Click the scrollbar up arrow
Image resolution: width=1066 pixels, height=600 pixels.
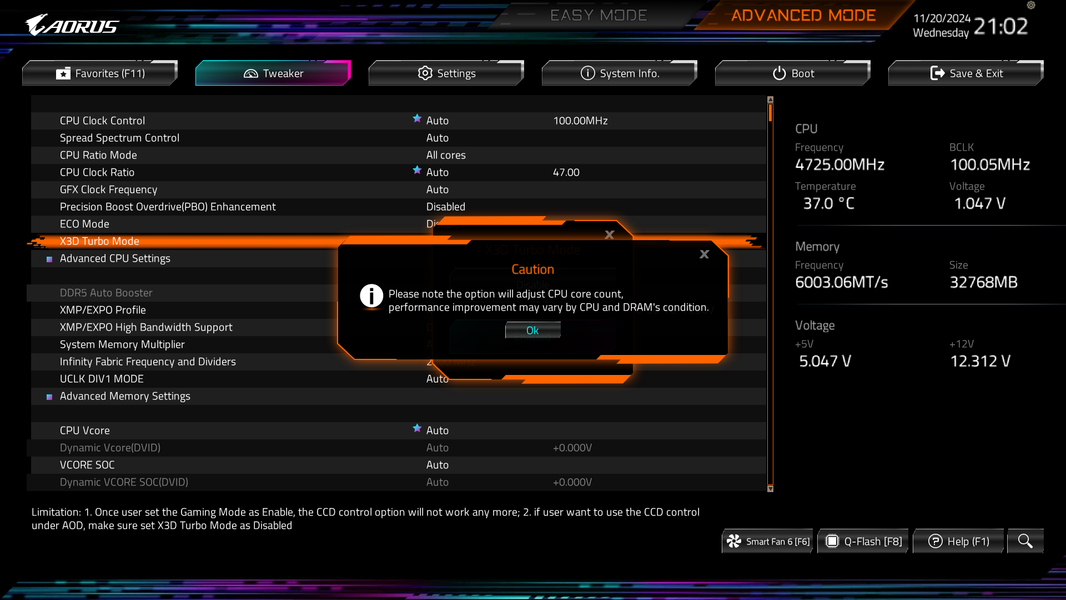coord(770,100)
